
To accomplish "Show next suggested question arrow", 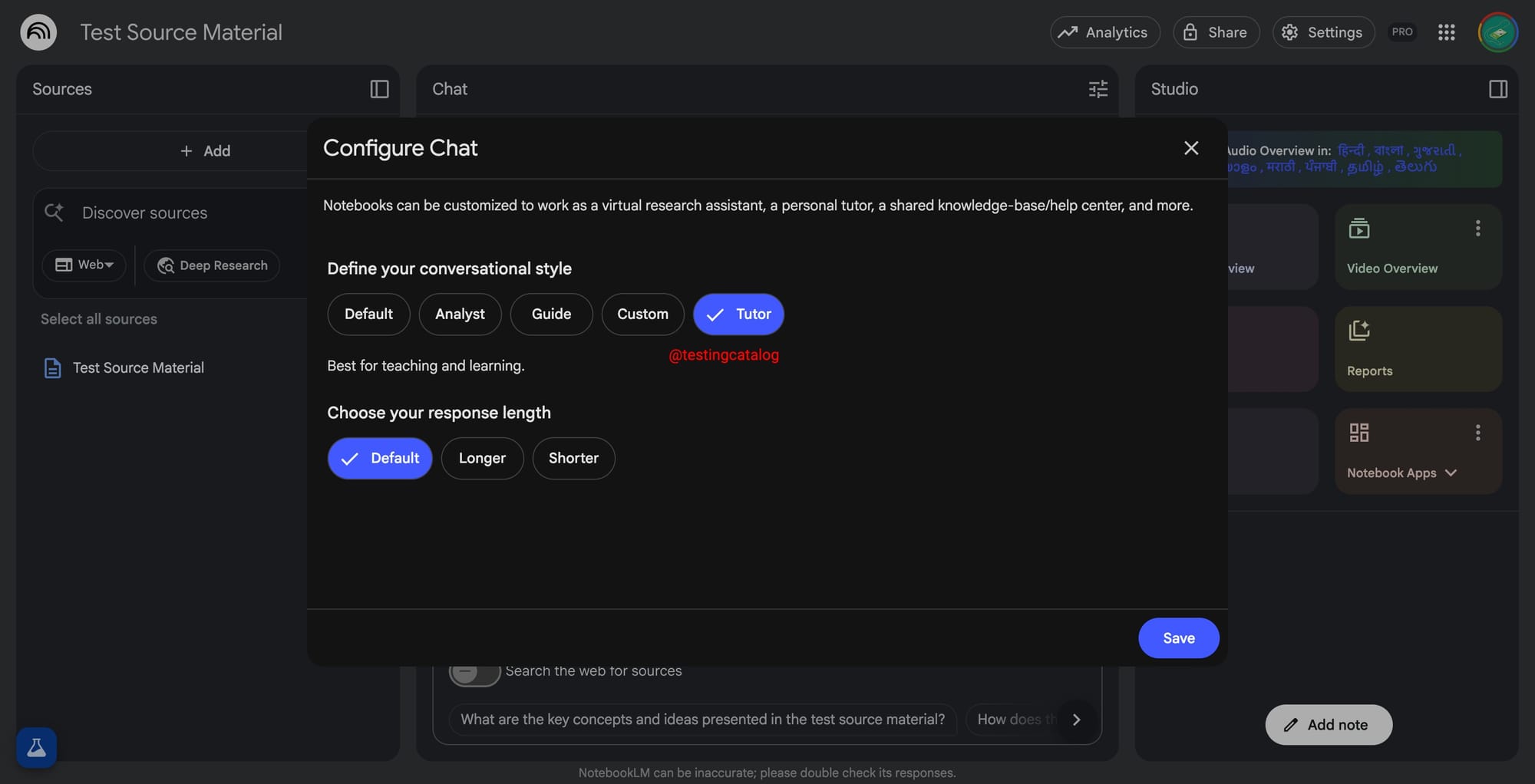I will coord(1076,720).
